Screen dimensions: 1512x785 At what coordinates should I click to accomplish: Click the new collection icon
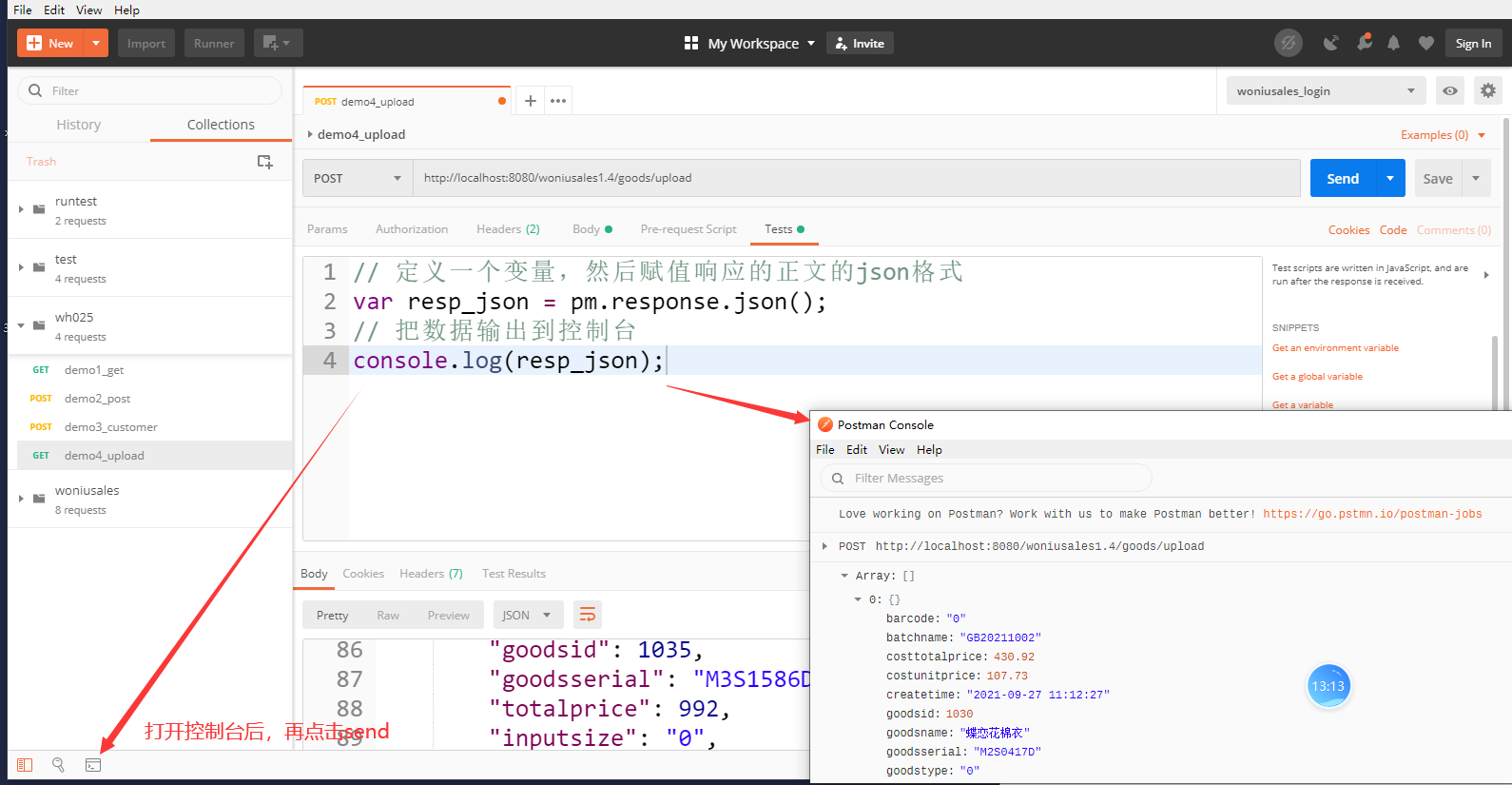pos(265,162)
